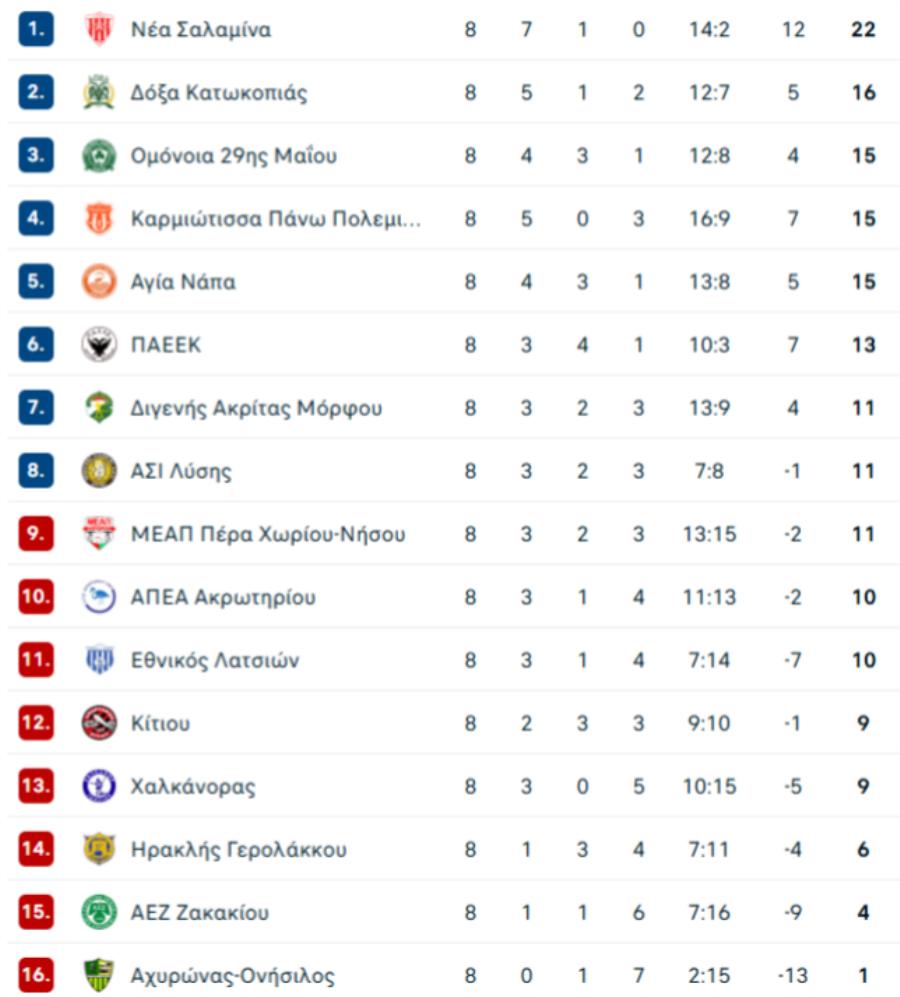Open the Καρμιώτισσα Πάνω Πολεμιδιών team link

coord(275,219)
